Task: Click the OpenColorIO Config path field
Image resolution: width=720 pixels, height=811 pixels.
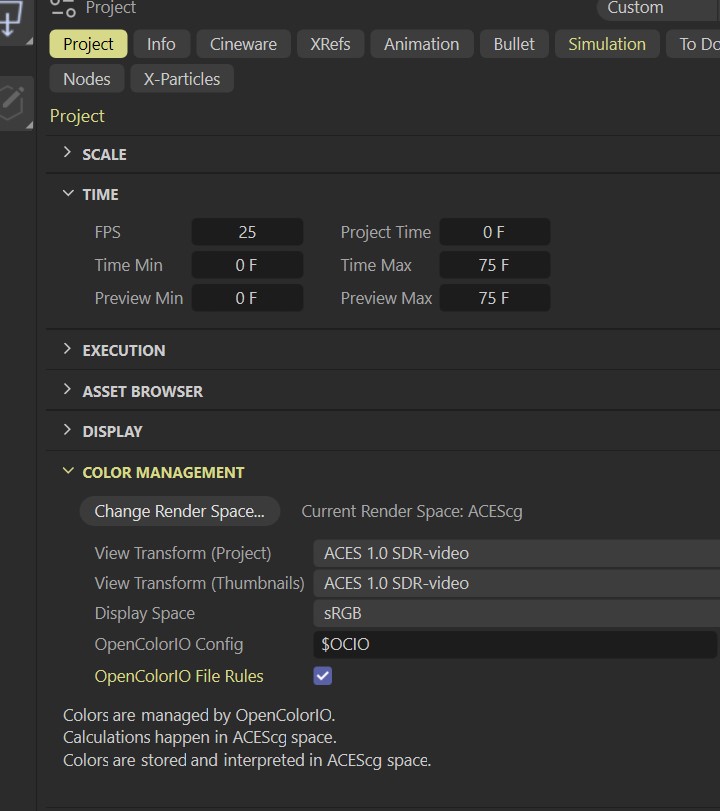Action: coord(514,645)
